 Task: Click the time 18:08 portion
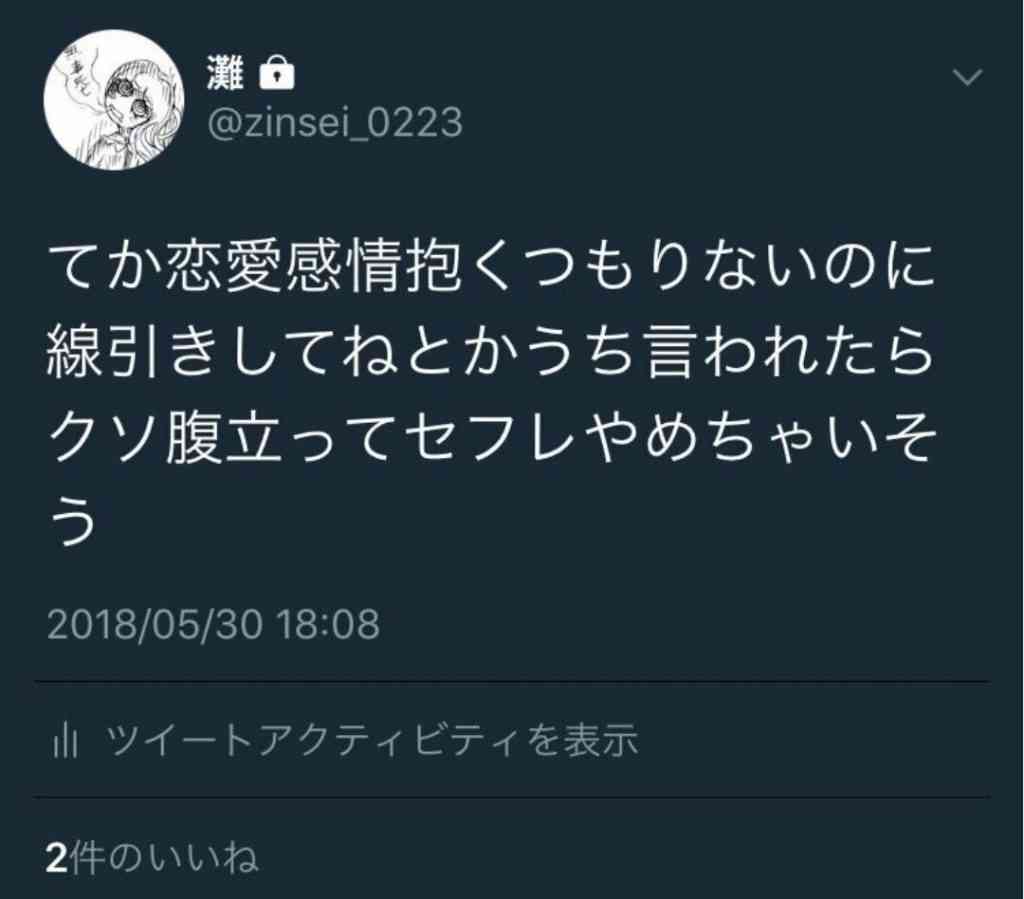point(328,623)
